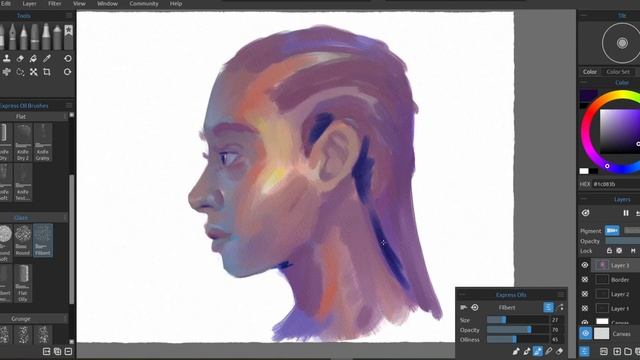
Task: Select the Fill bucket tool
Action: (33, 59)
